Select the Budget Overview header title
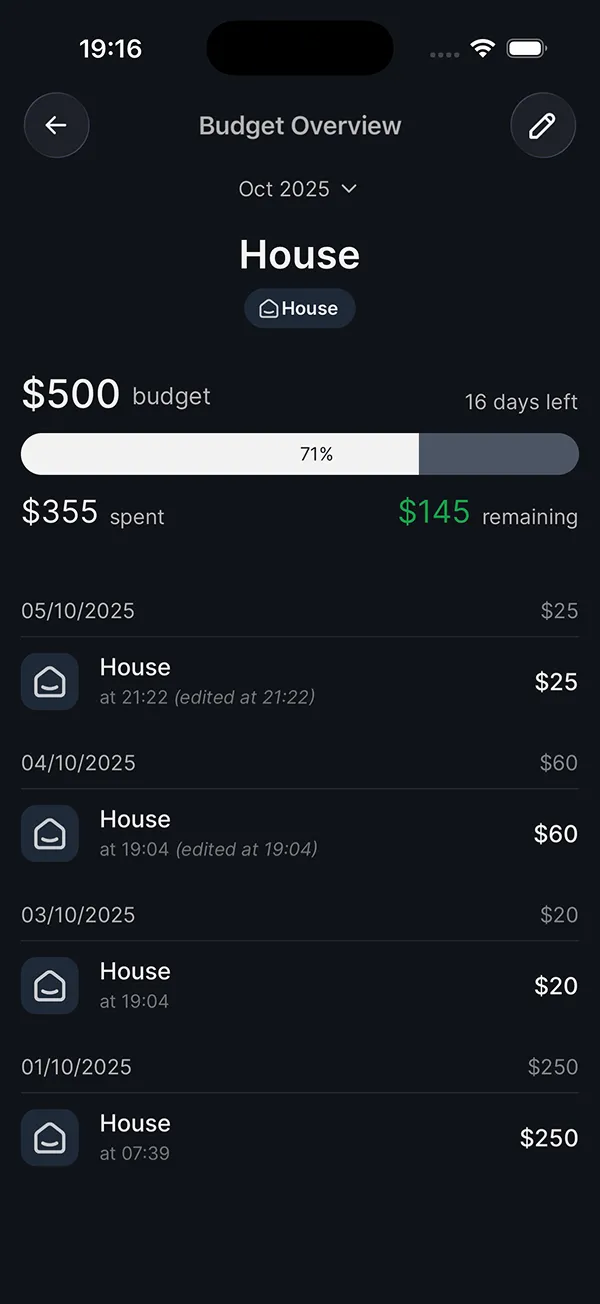This screenshot has width=600, height=1304. click(x=299, y=125)
